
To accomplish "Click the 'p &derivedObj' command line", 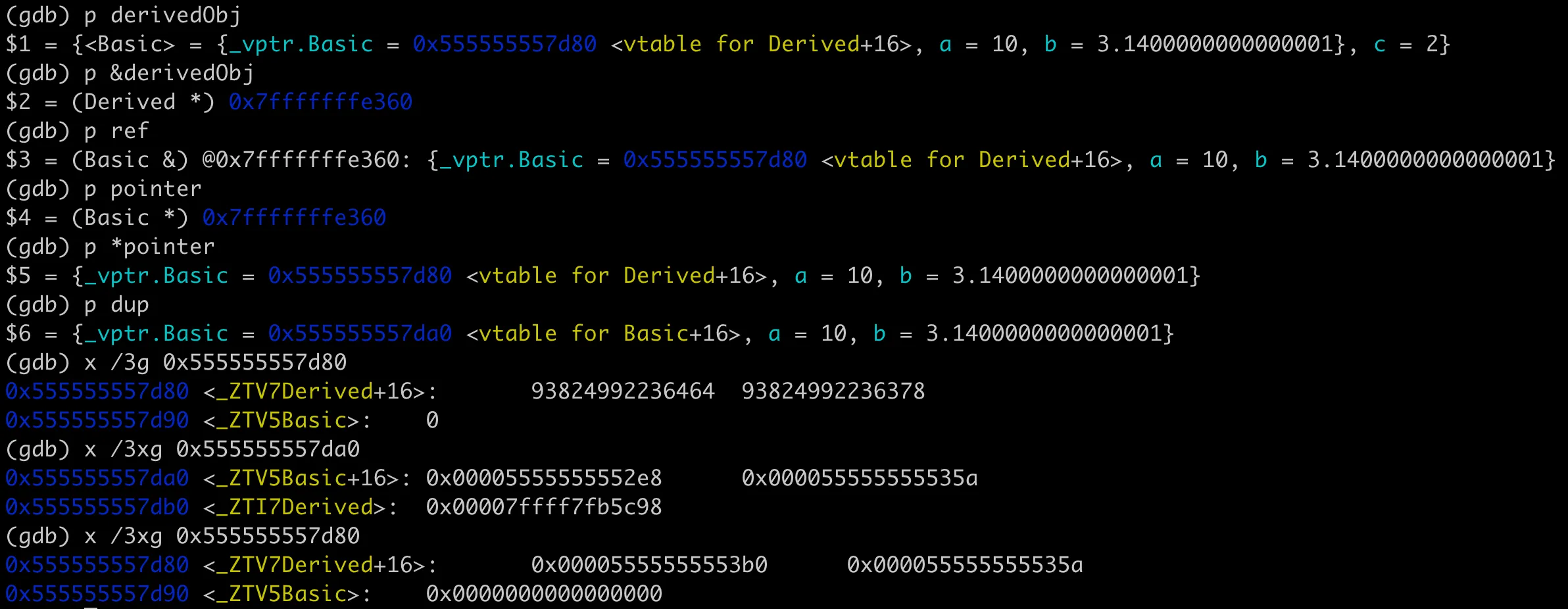I will click(x=168, y=72).
